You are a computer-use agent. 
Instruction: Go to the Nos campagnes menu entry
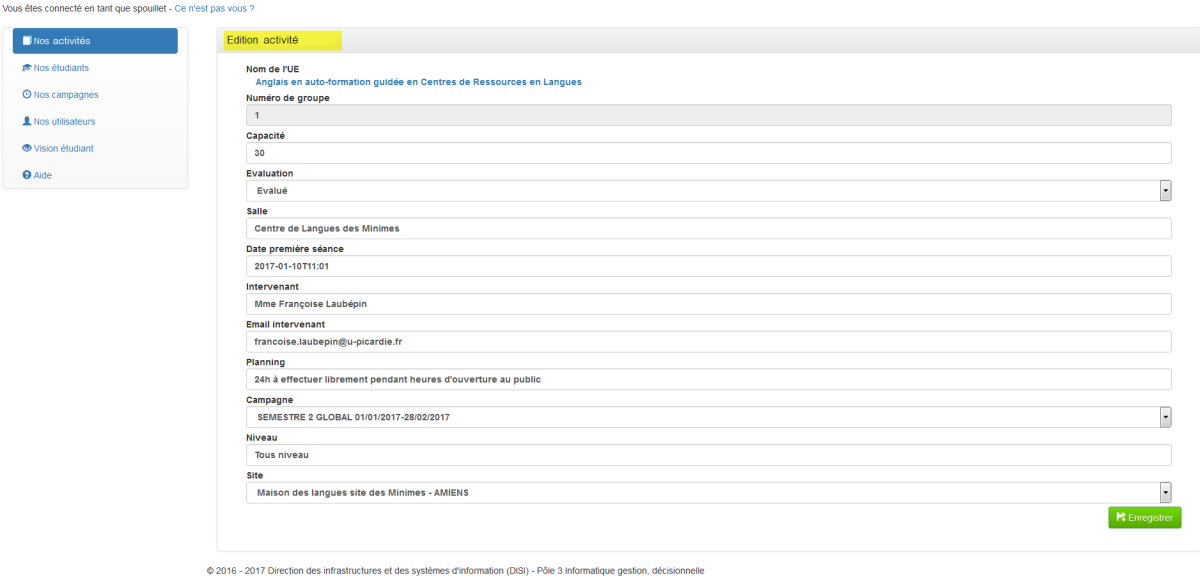tap(66, 95)
